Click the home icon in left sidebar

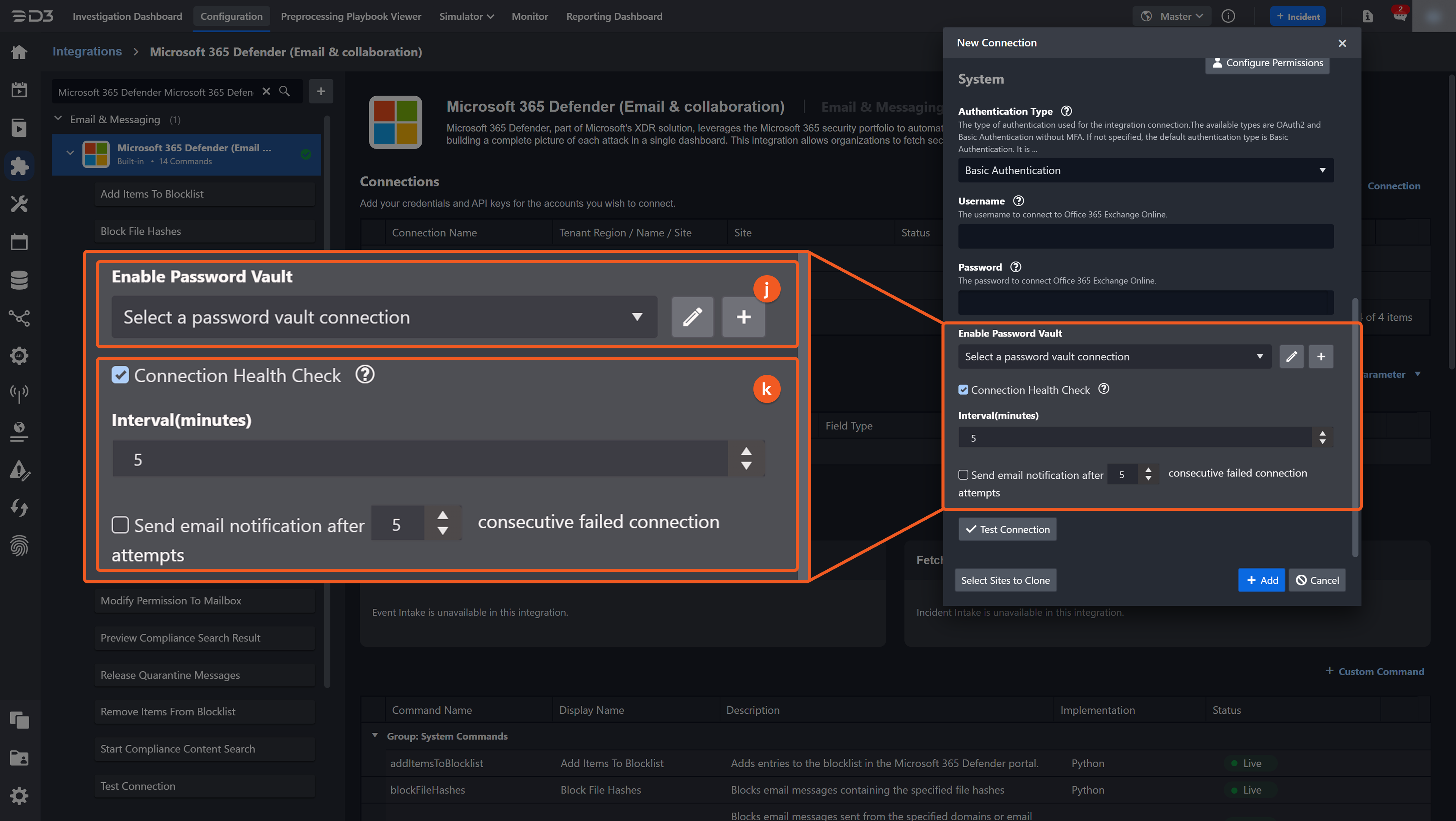19,52
